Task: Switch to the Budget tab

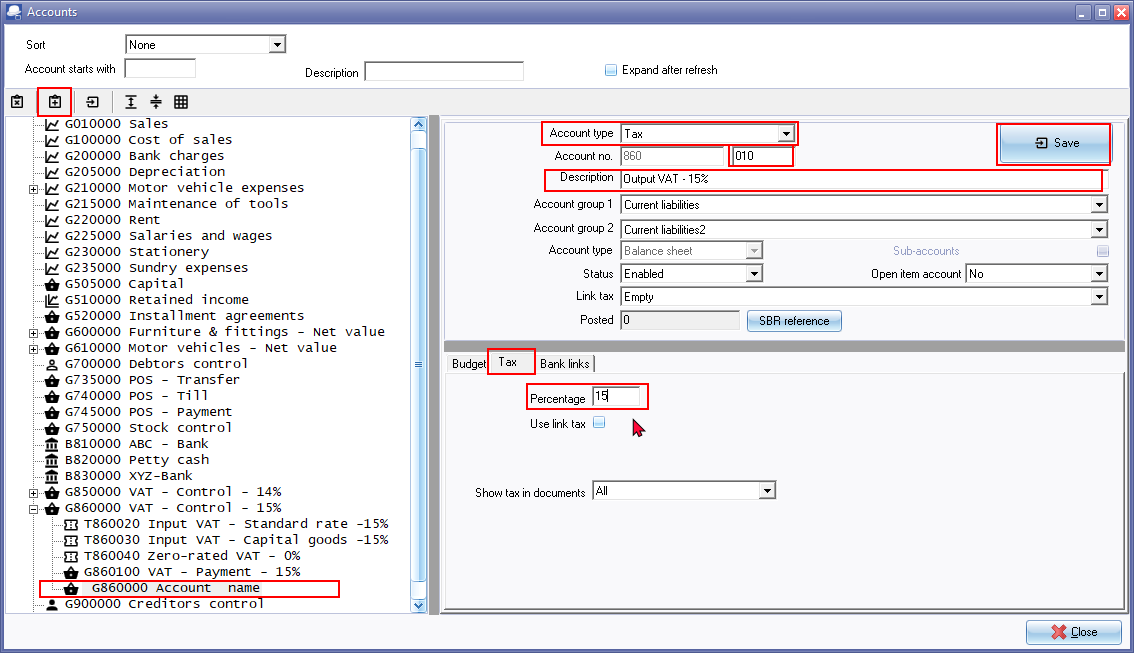Action: click(x=468, y=364)
